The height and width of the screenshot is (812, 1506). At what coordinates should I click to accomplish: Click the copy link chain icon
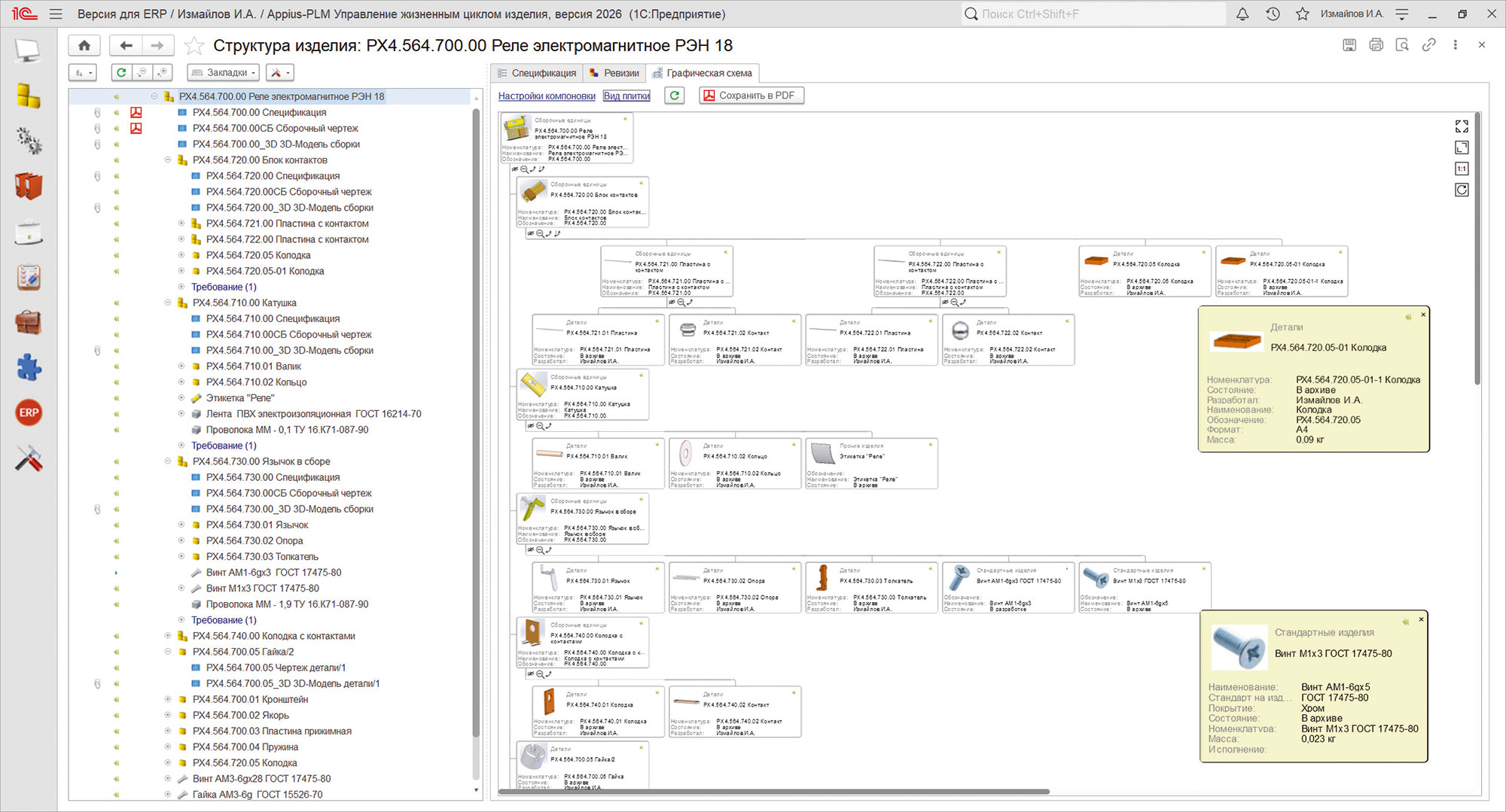pyautogui.click(x=1428, y=45)
